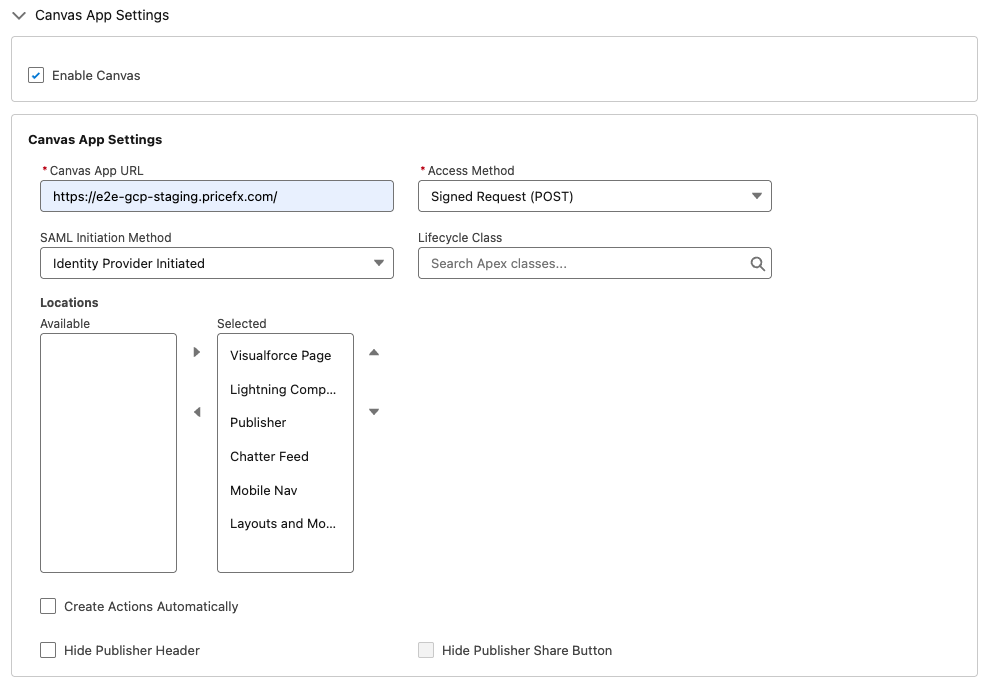Open the Access Method dropdown
Image resolution: width=987 pixels, height=698 pixels.
(x=594, y=196)
